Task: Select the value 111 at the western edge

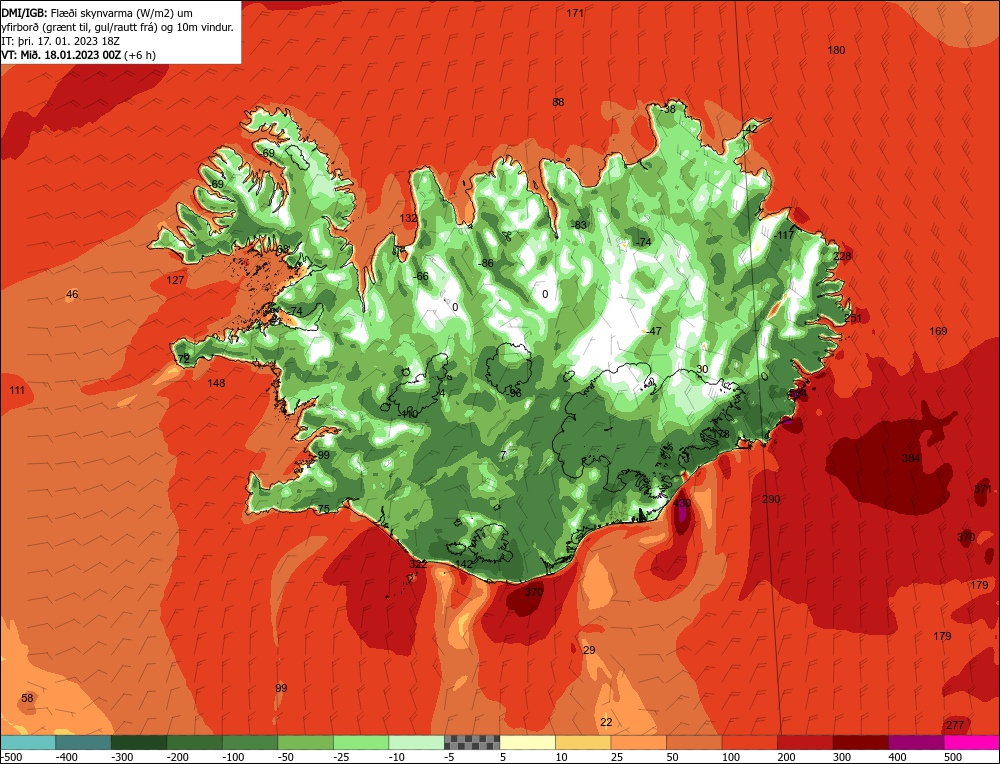Action: [17, 390]
